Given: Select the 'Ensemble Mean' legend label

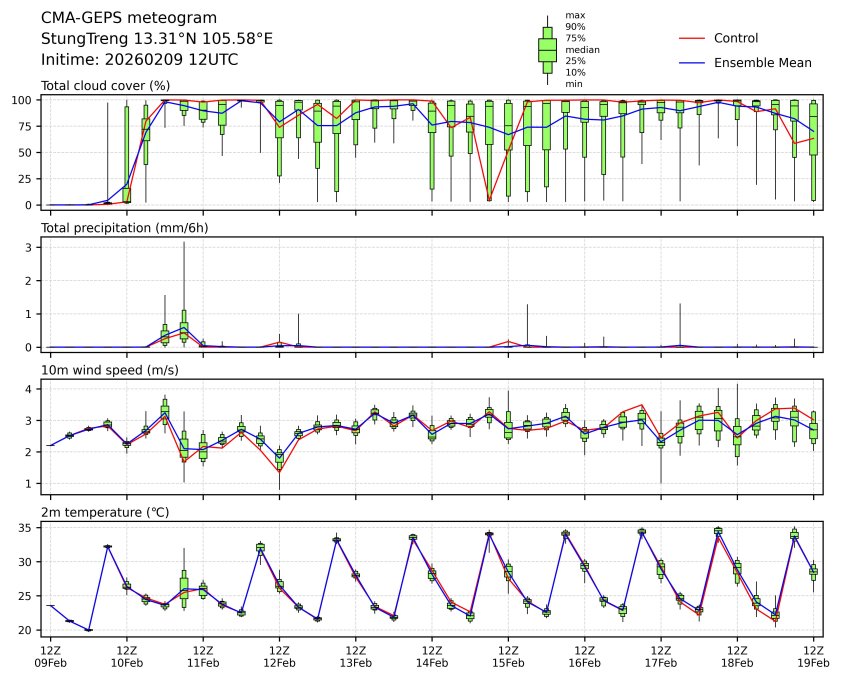Looking at the screenshot, I should pos(762,62).
